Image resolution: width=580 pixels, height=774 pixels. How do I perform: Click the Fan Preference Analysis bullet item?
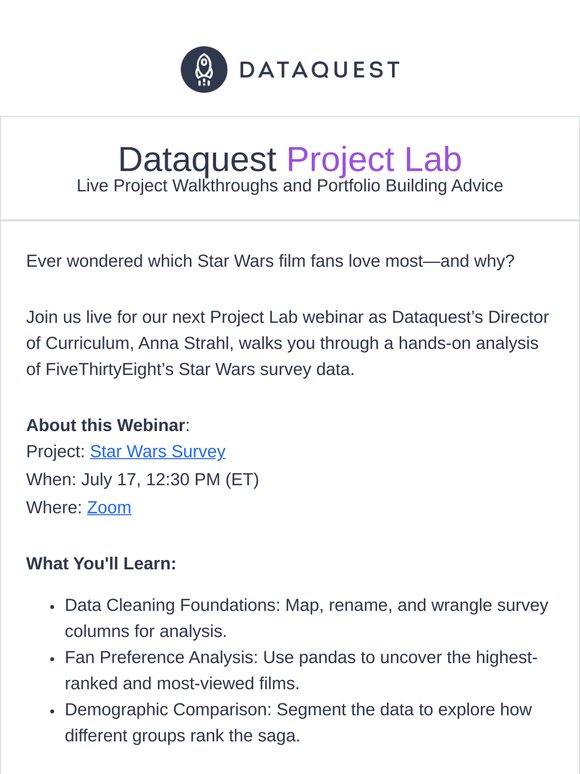(x=301, y=670)
